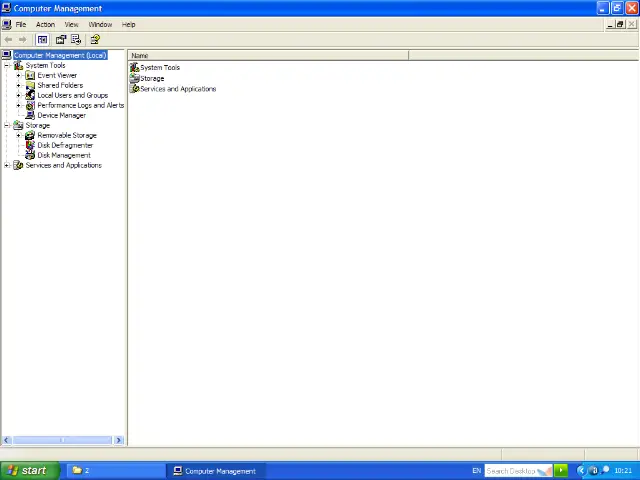Click the 10:21 clock in the tray
640x480 pixels.
(x=623, y=471)
